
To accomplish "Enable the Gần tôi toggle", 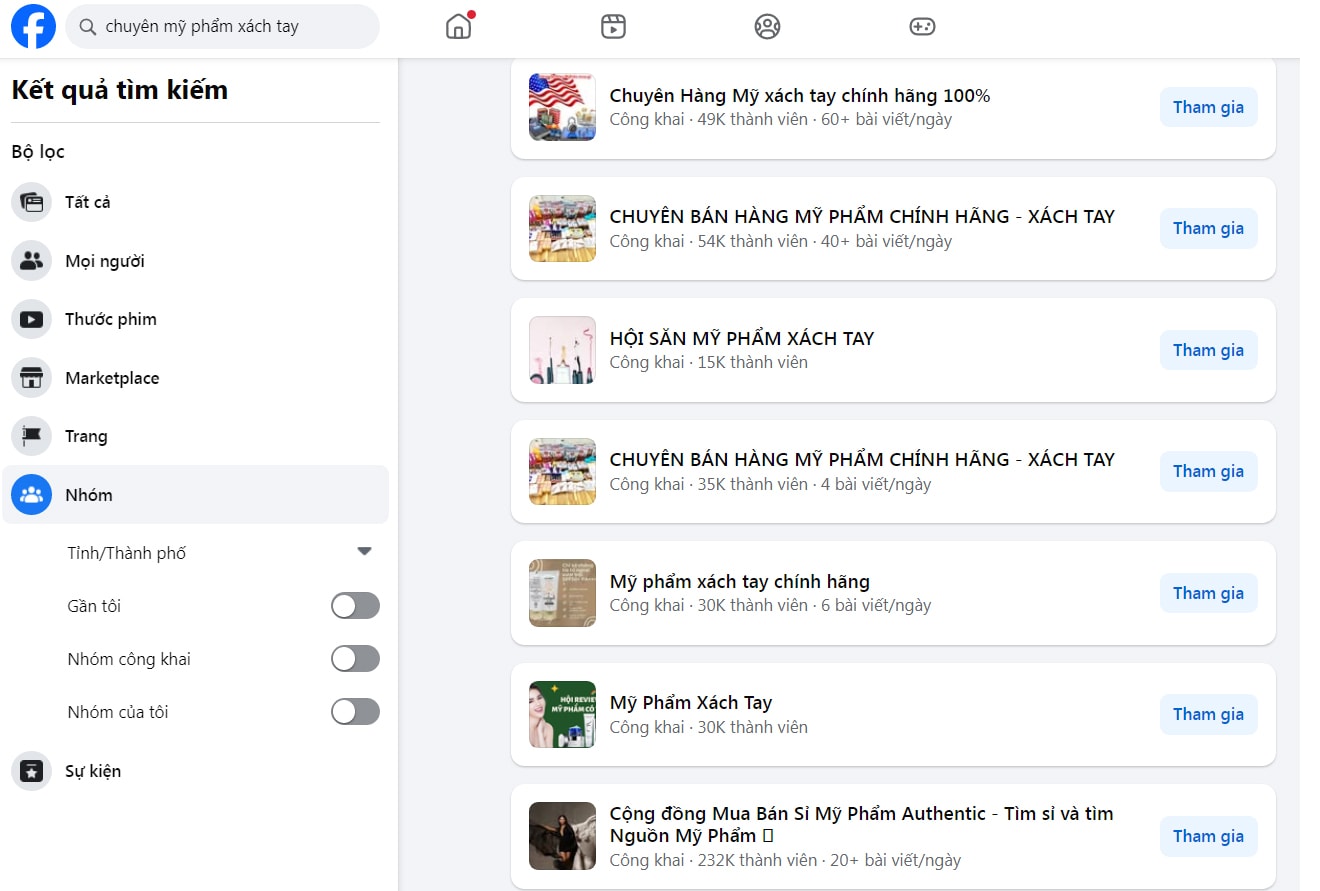I will [x=355, y=606].
